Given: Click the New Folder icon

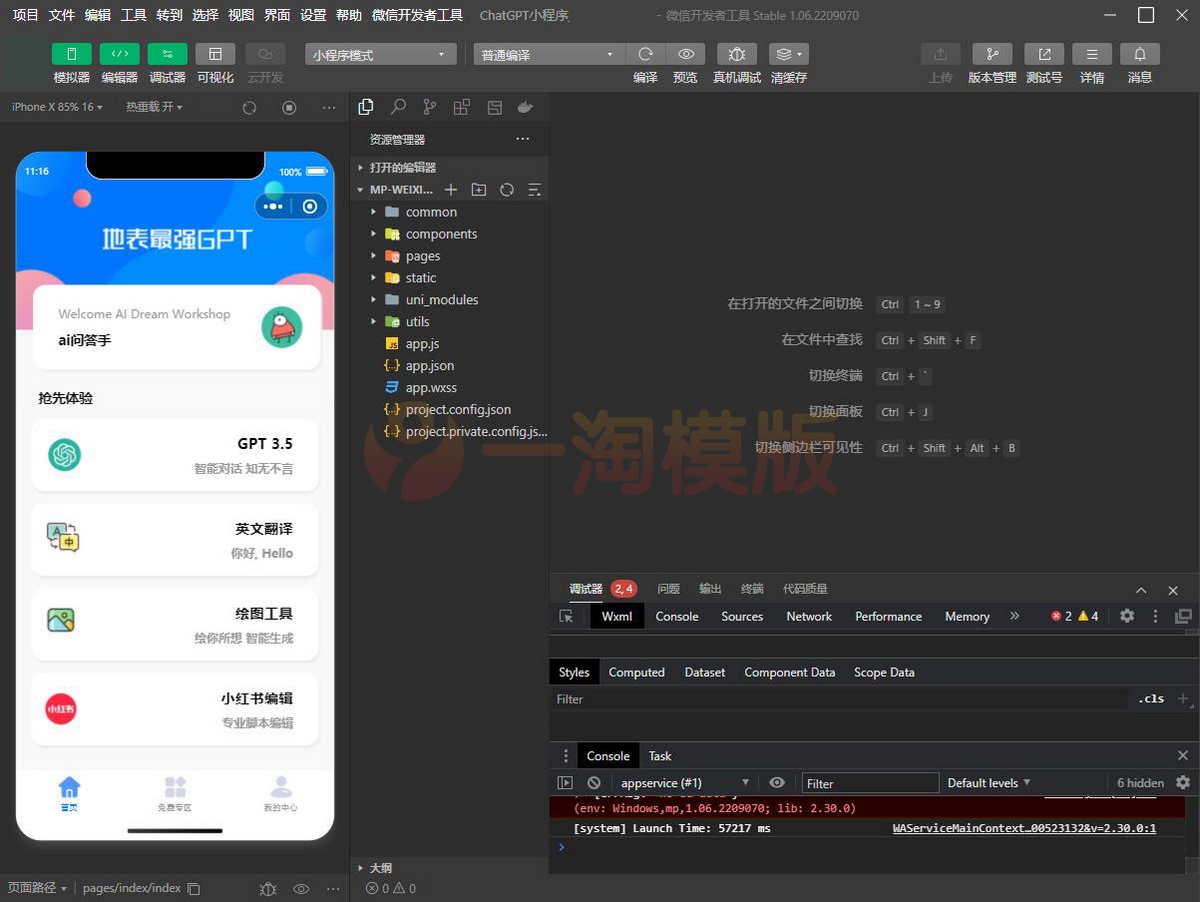Looking at the screenshot, I should click(x=479, y=189).
